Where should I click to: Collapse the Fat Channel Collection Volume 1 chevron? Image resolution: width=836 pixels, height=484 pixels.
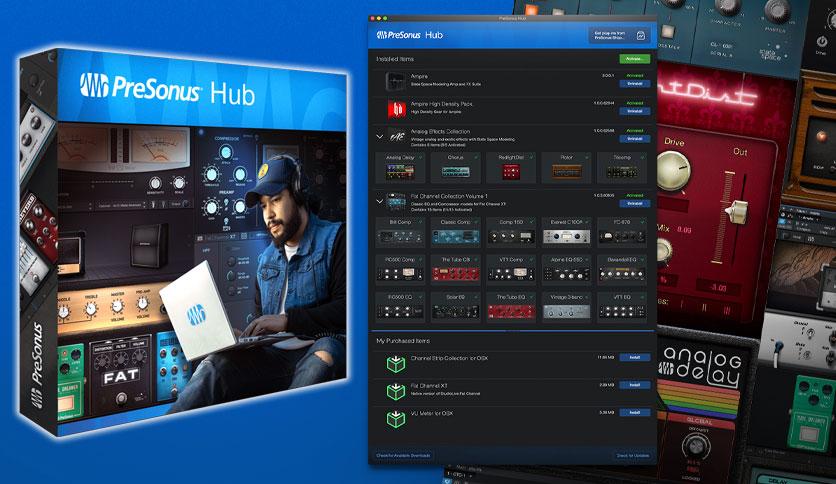point(380,201)
